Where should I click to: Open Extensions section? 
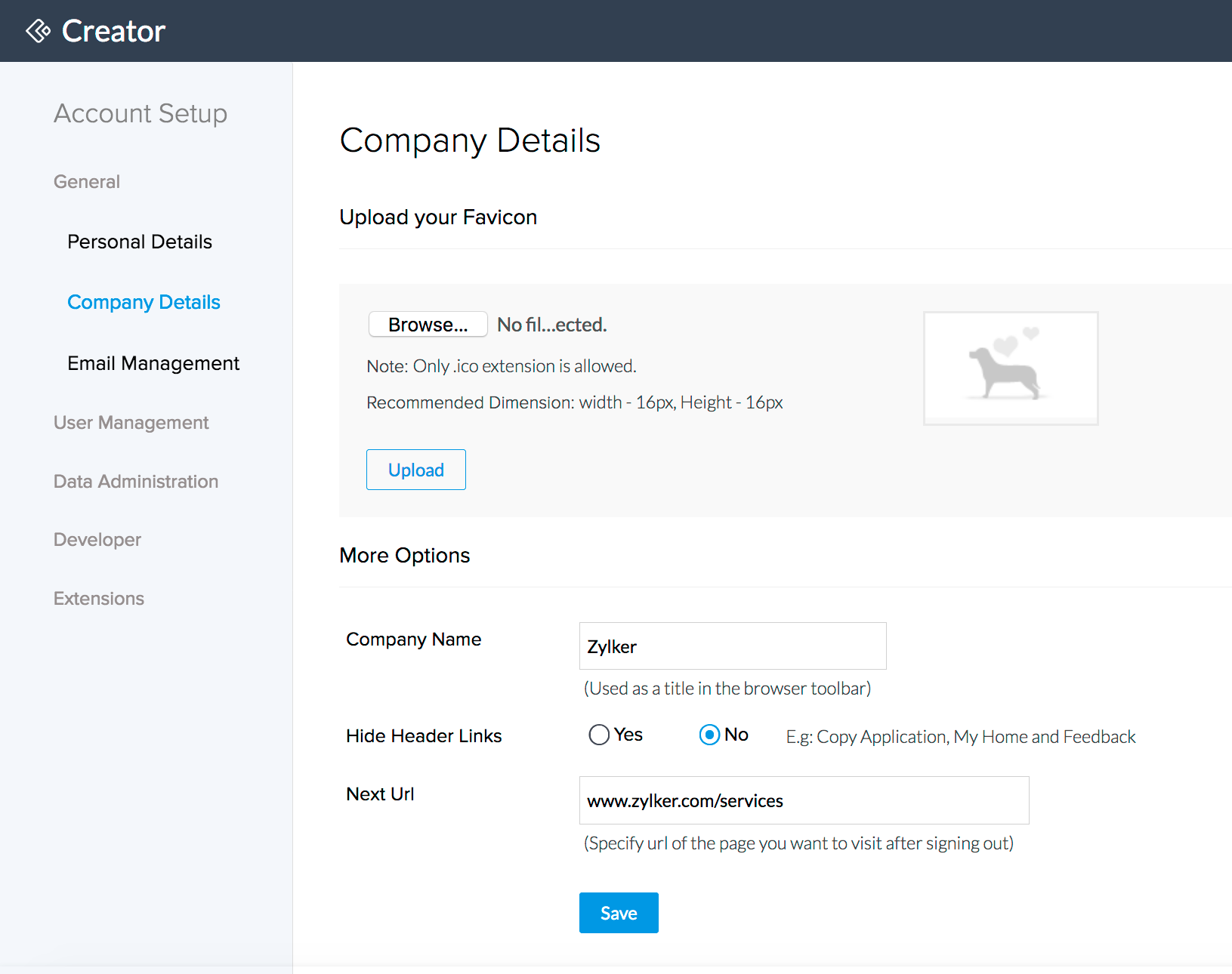click(x=99, y=599)
